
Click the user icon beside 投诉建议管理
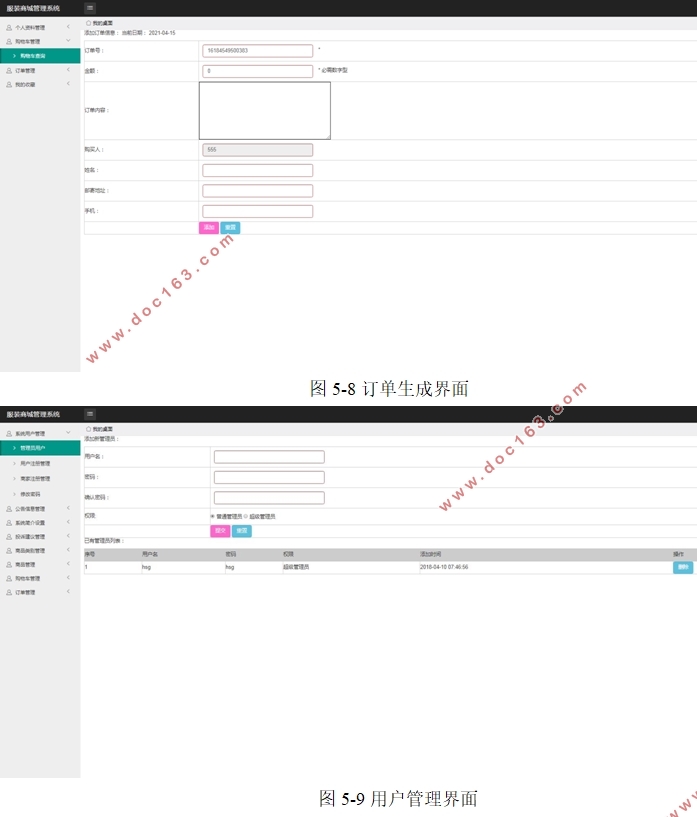pyautogui.click(x=9, y=536)
